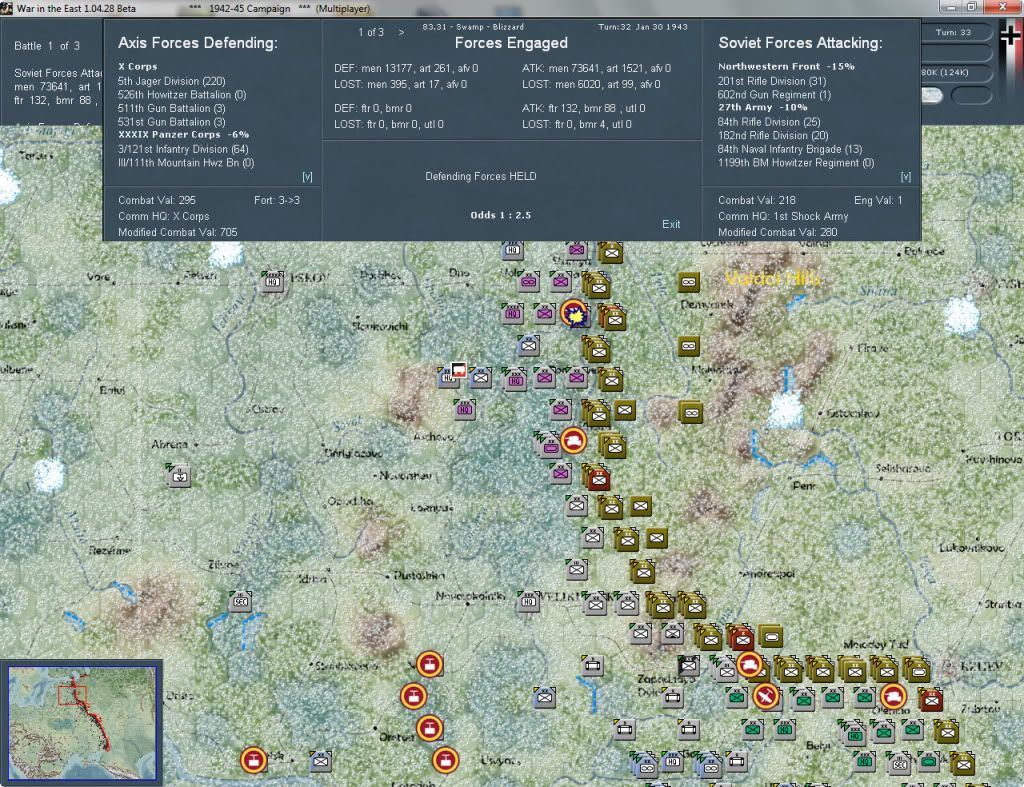Select the red Soviet counter beside Zubtsov
The width and height of the screenshot is (1024, 787).
point(931,699)
